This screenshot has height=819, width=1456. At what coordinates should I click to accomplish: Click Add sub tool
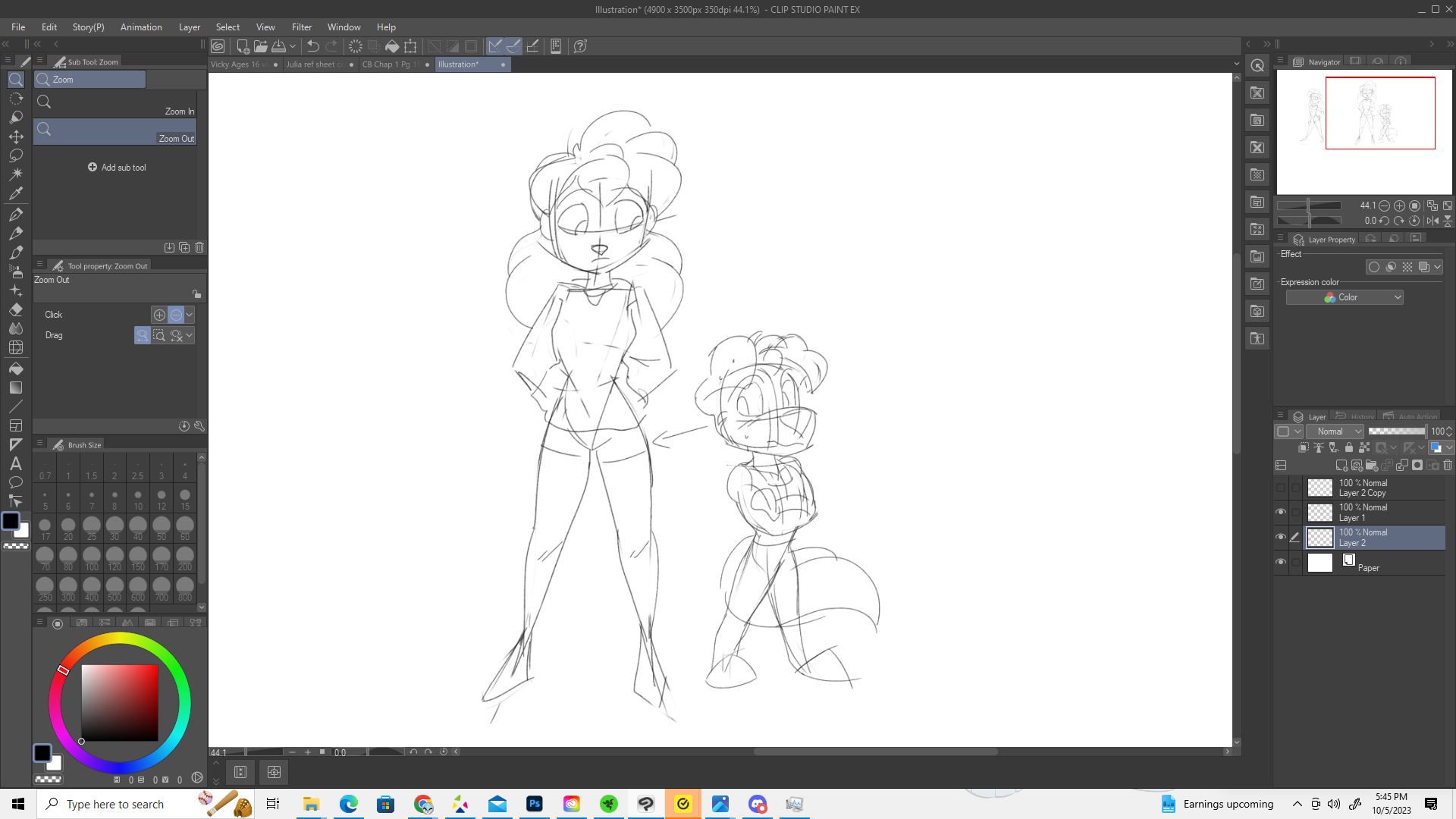pos(117,167)
